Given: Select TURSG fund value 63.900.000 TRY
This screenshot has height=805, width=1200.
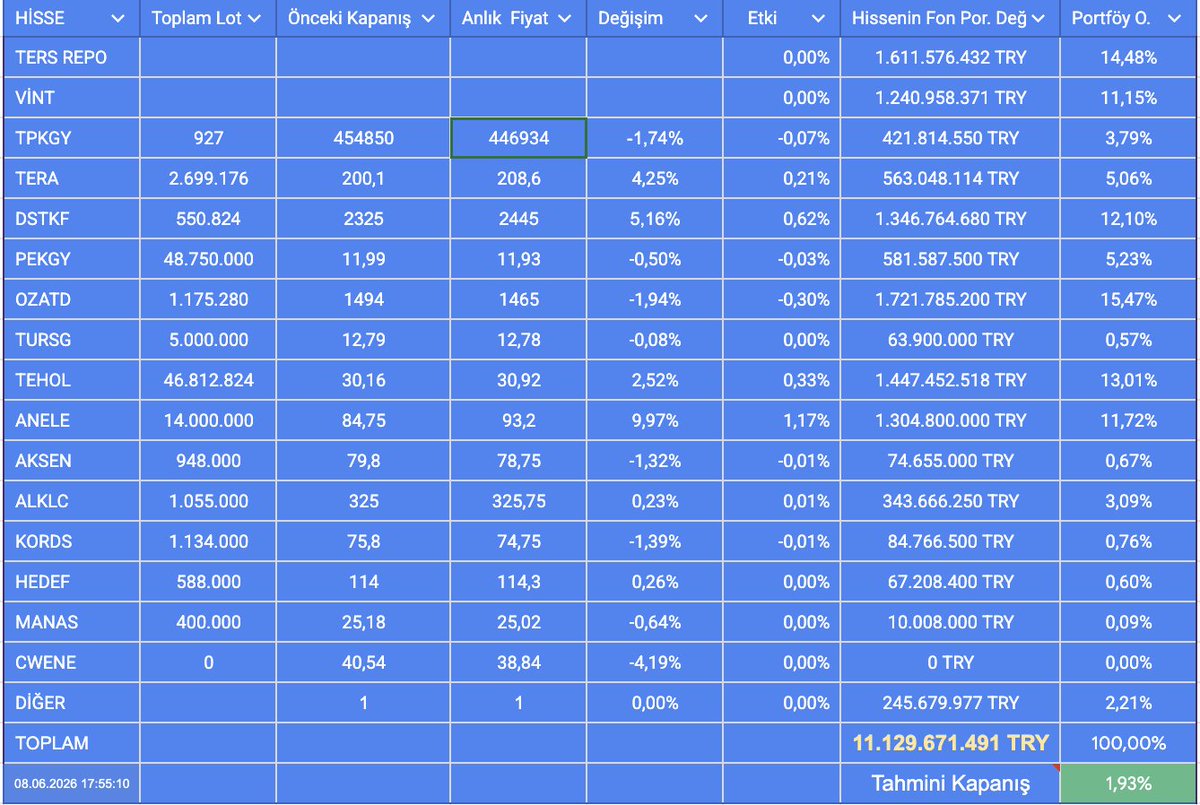Looking at the screenshot, I should click(x=950, y=340).
